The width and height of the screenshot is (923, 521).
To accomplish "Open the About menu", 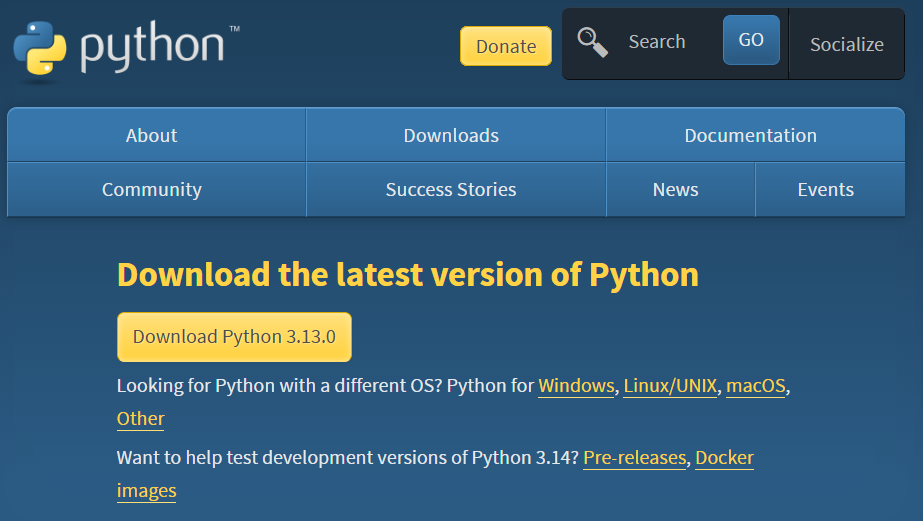I will click(x=152, y=135).
